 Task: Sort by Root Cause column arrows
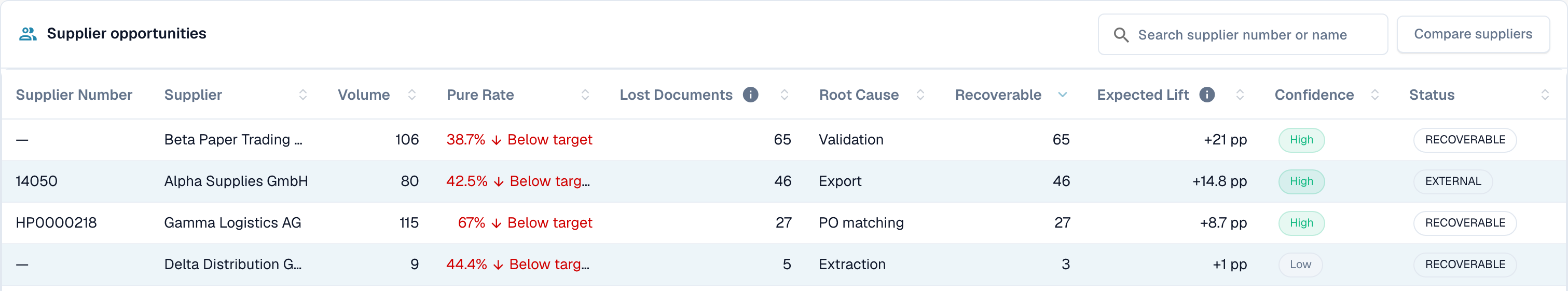(x=920, y=95)
